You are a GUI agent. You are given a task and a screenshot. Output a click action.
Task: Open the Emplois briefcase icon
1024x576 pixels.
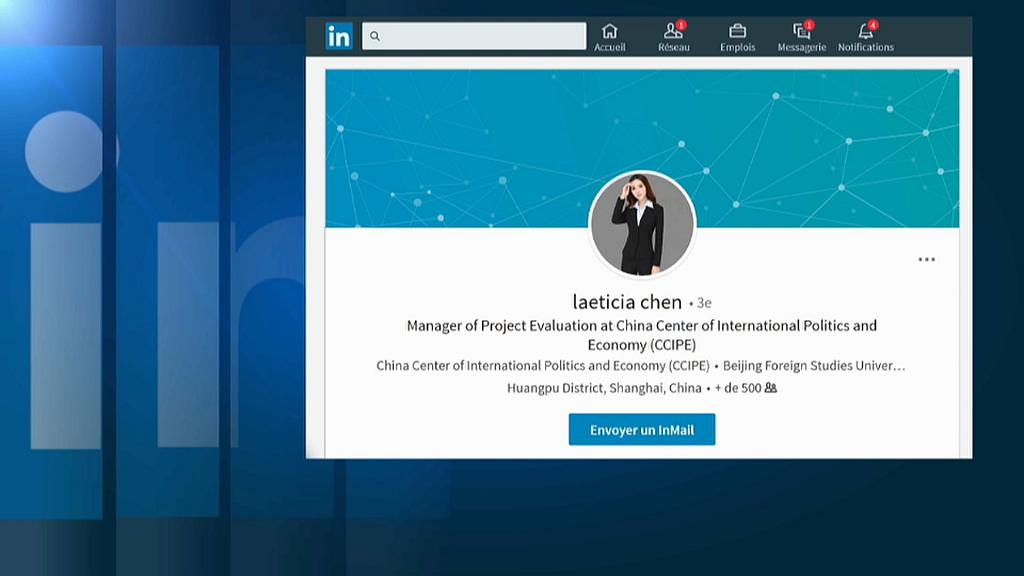point(737,31)
